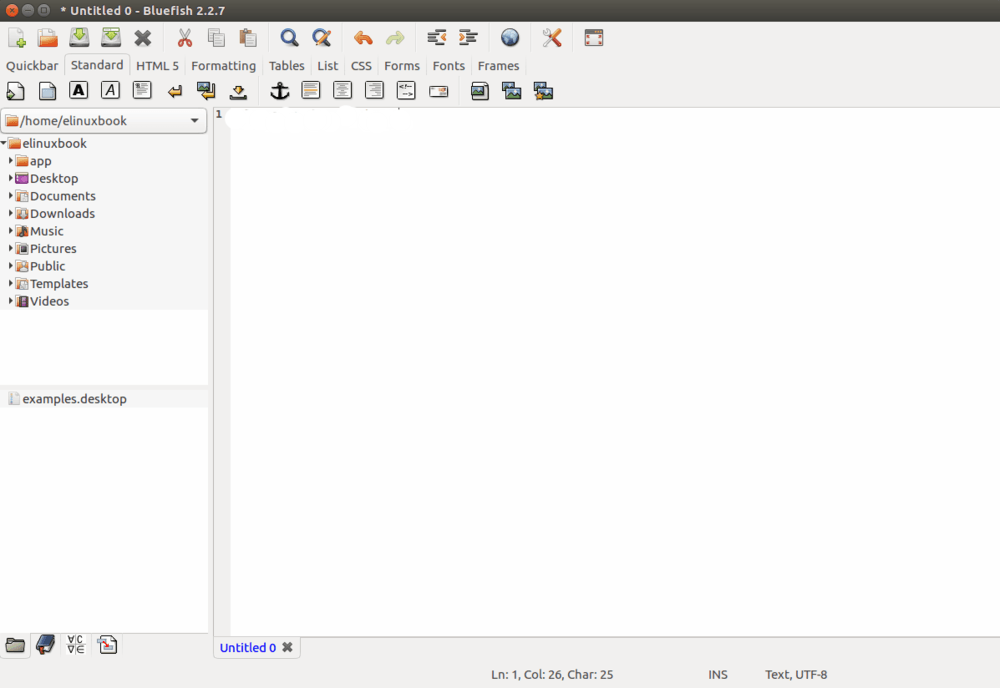The image size is (1000, 688).
Task: Insert an anchor/hyperlink
Action: pyautogui.click(x=279, y=91)
